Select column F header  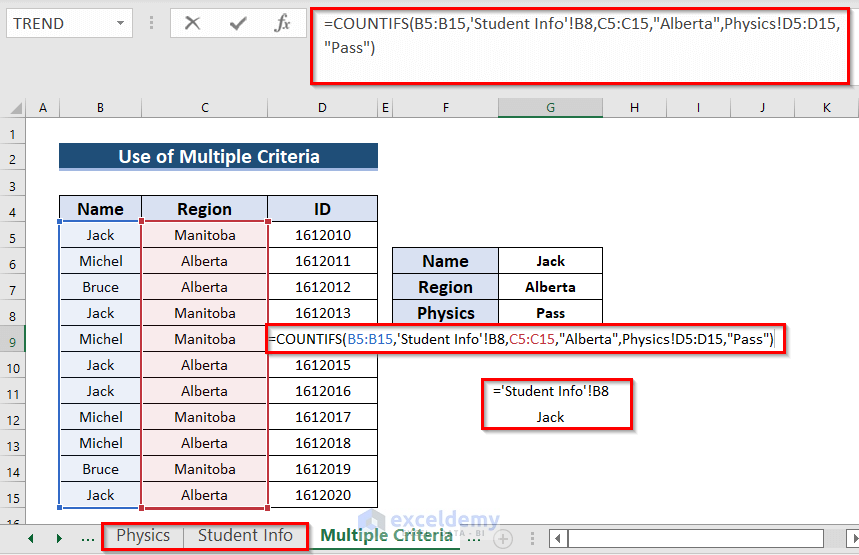(x=445, y=108)
